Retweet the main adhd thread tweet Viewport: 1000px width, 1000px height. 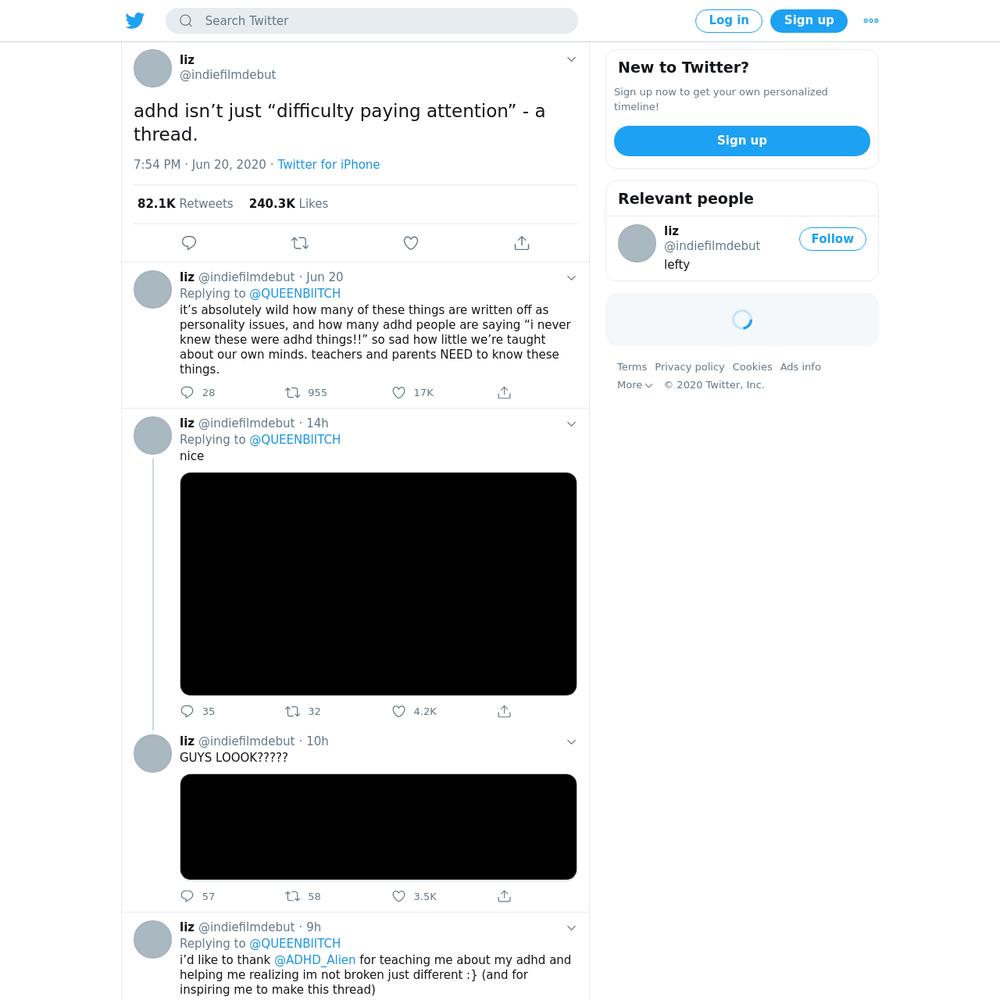[300, 243]
